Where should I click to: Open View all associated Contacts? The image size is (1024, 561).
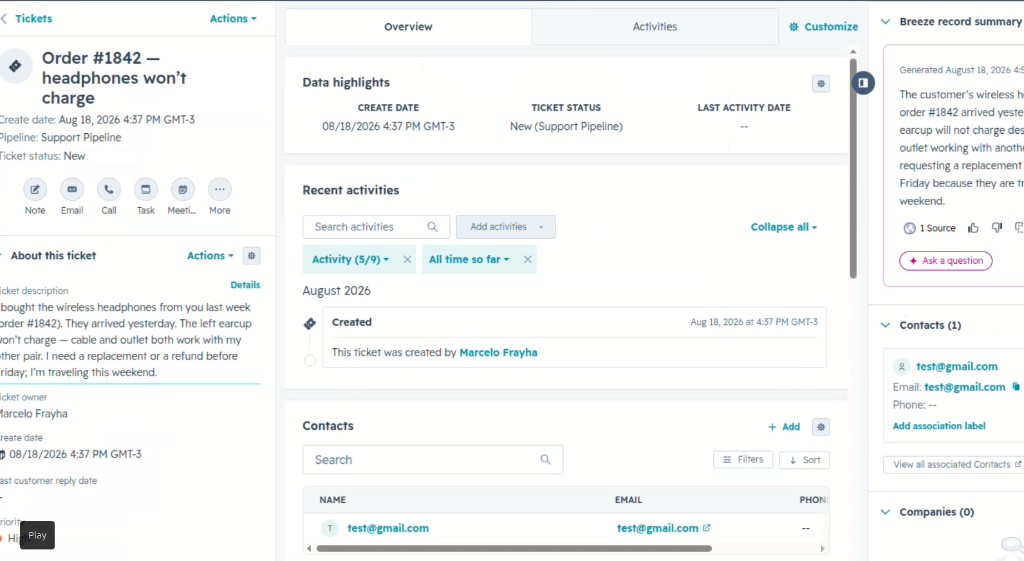click(953, 464)
